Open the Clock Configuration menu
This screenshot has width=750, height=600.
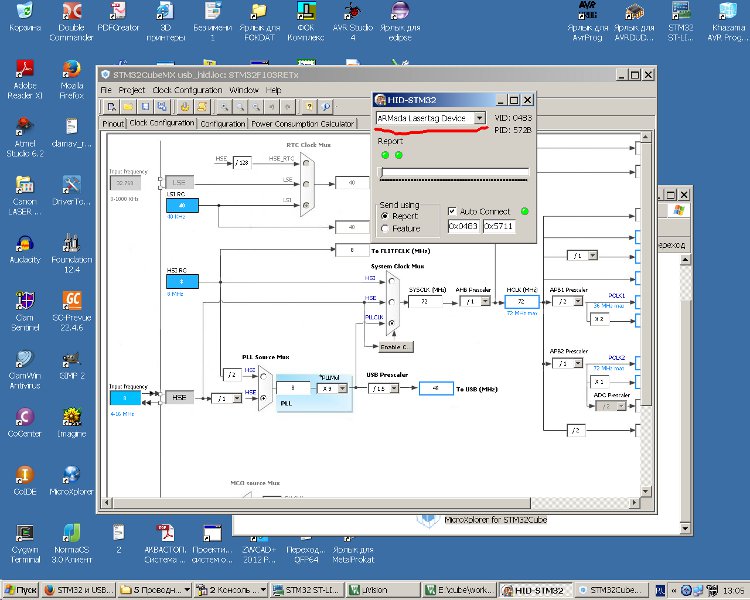pyautogui.click(x=187, y=90)
